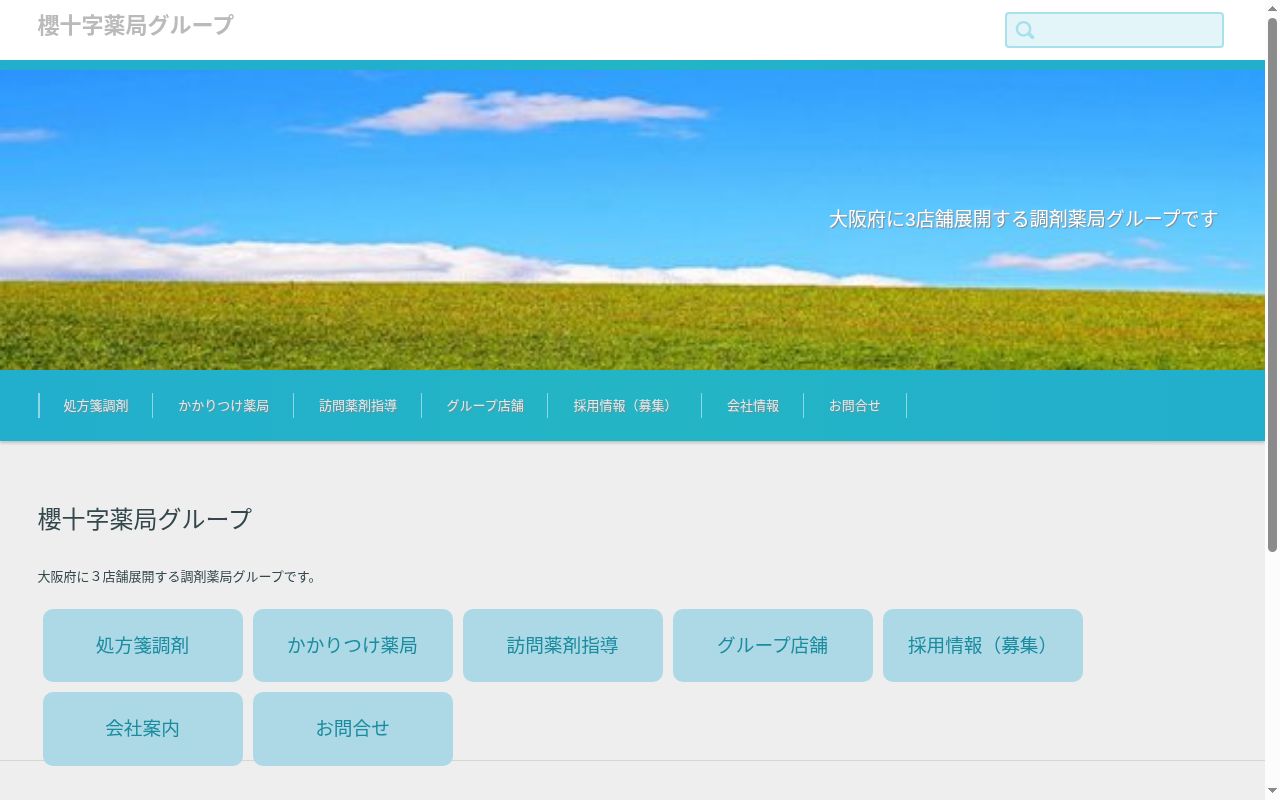Open the 櫻十字薬局グループ site title link
Image resolution: width=1280 pixels, height=800 pixels.
tap(135, 25)
